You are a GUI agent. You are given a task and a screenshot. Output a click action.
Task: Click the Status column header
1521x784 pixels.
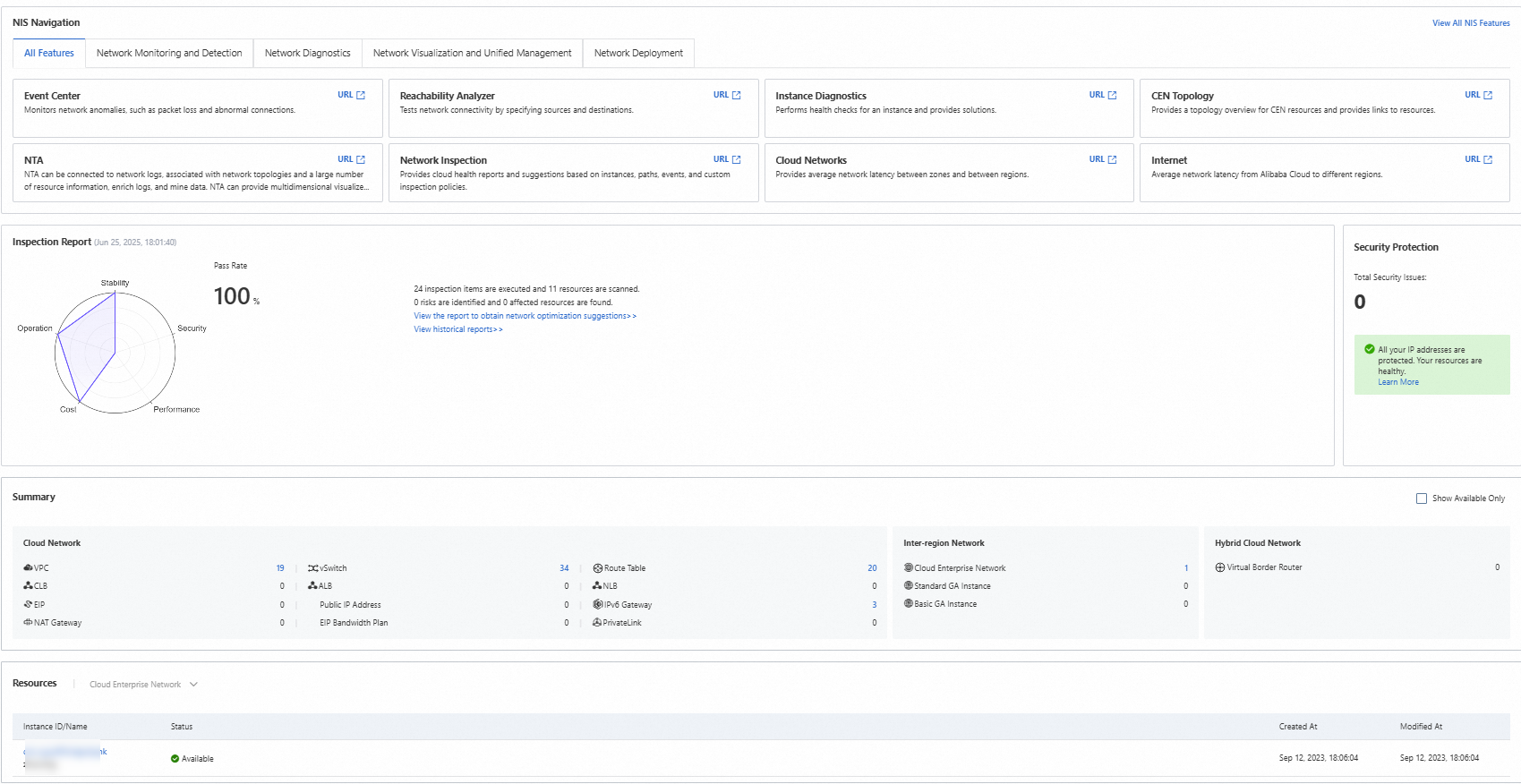[182, 727]
